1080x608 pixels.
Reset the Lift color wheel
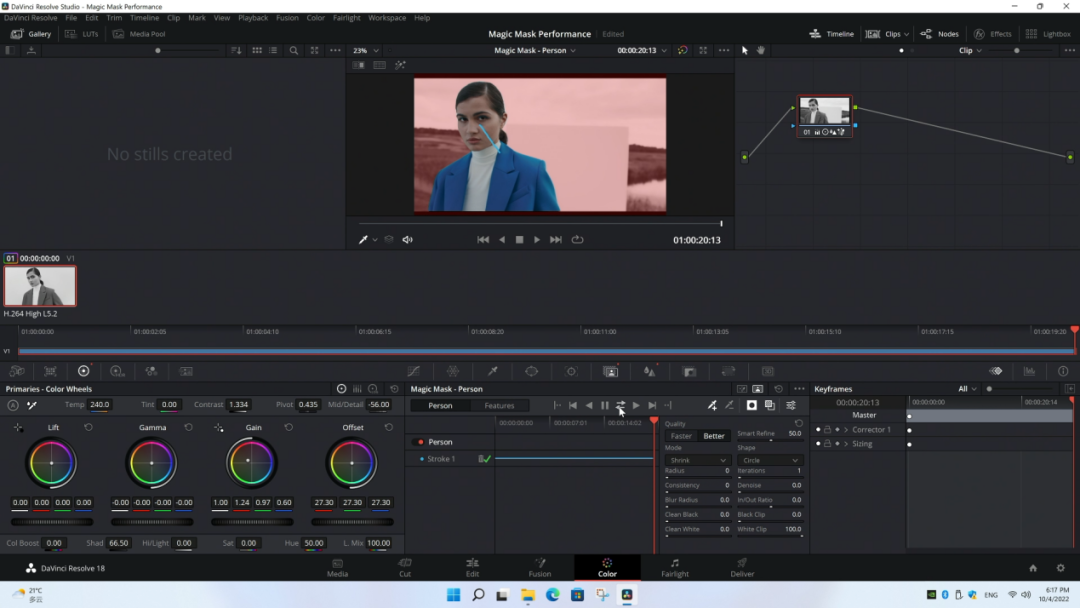89,428
